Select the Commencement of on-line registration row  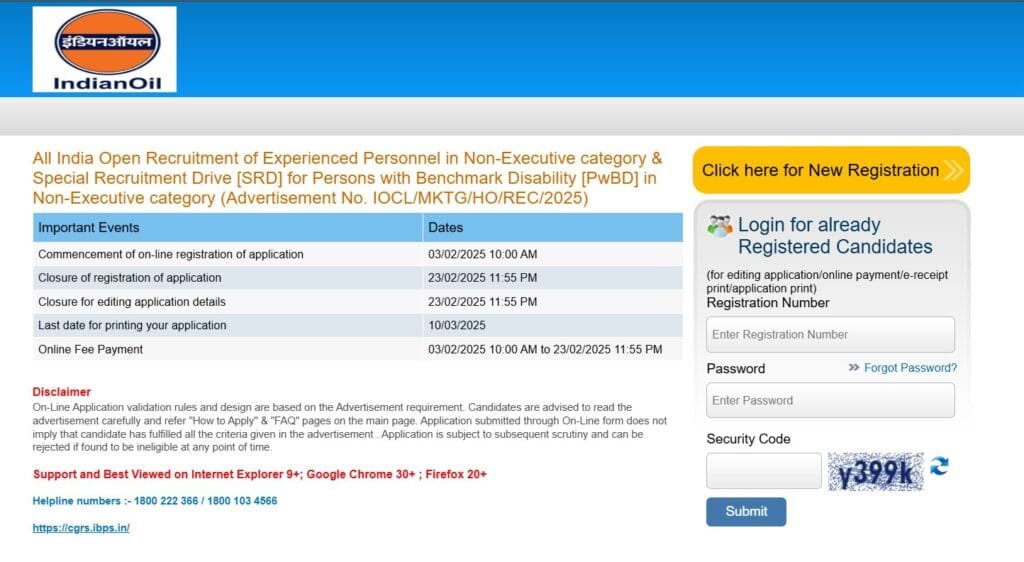click(x=171, y=254)
